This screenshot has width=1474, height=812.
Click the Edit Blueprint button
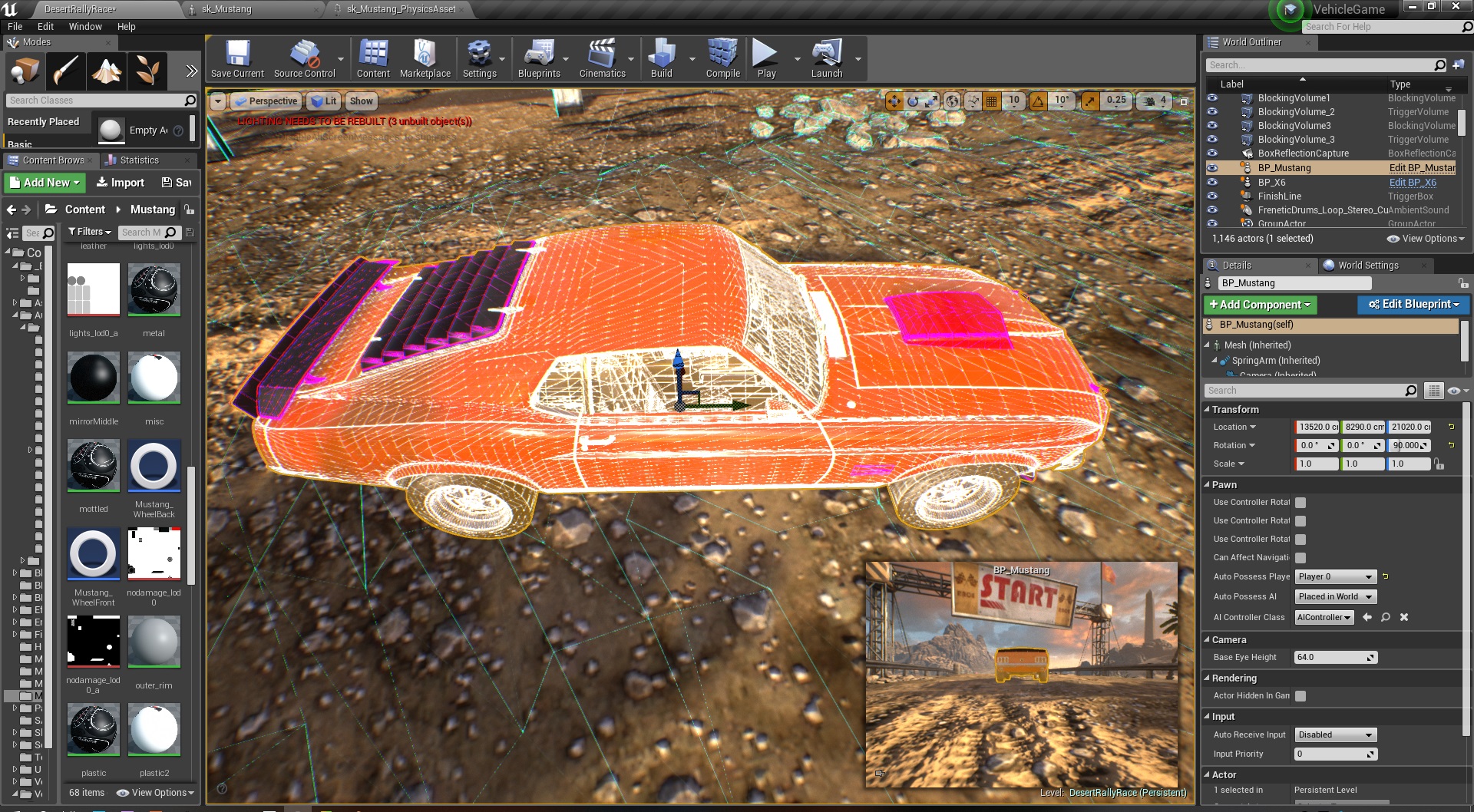pos(1413,305)
